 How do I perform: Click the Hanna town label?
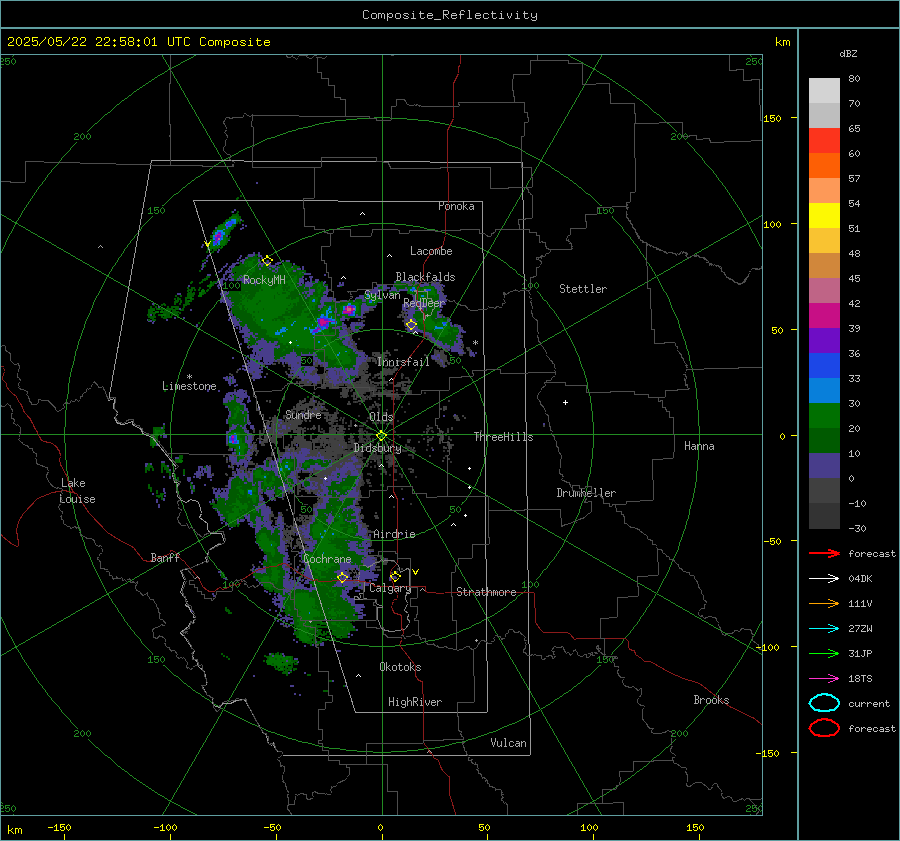coord(699,446)
